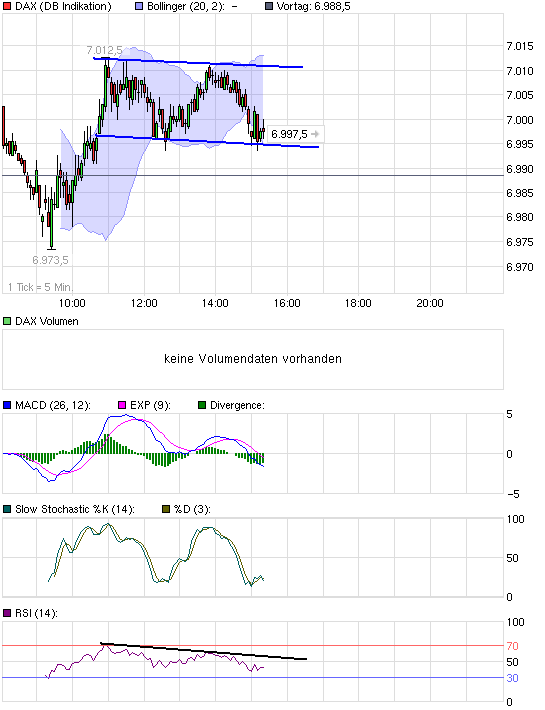The image size is (545, 710).
Task: Click the green DAX Volumen legend square
Action: [x=7, y=321]
